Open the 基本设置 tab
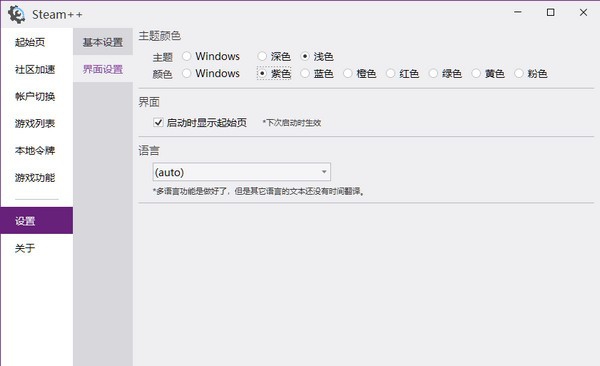 point(103,42)
